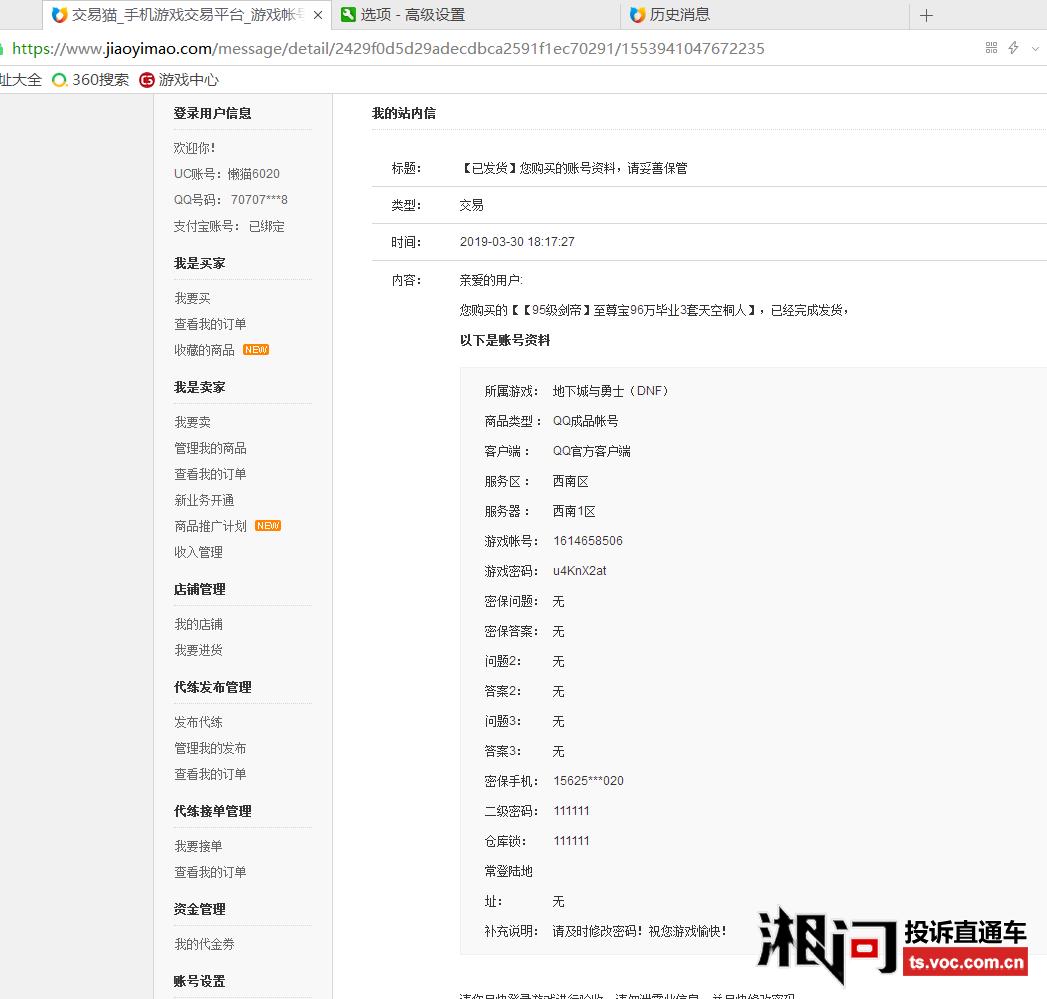Close the 交易猫 tab
Image resolution: width=1047 pixels, height=999 pixels.
pos(318,15)
